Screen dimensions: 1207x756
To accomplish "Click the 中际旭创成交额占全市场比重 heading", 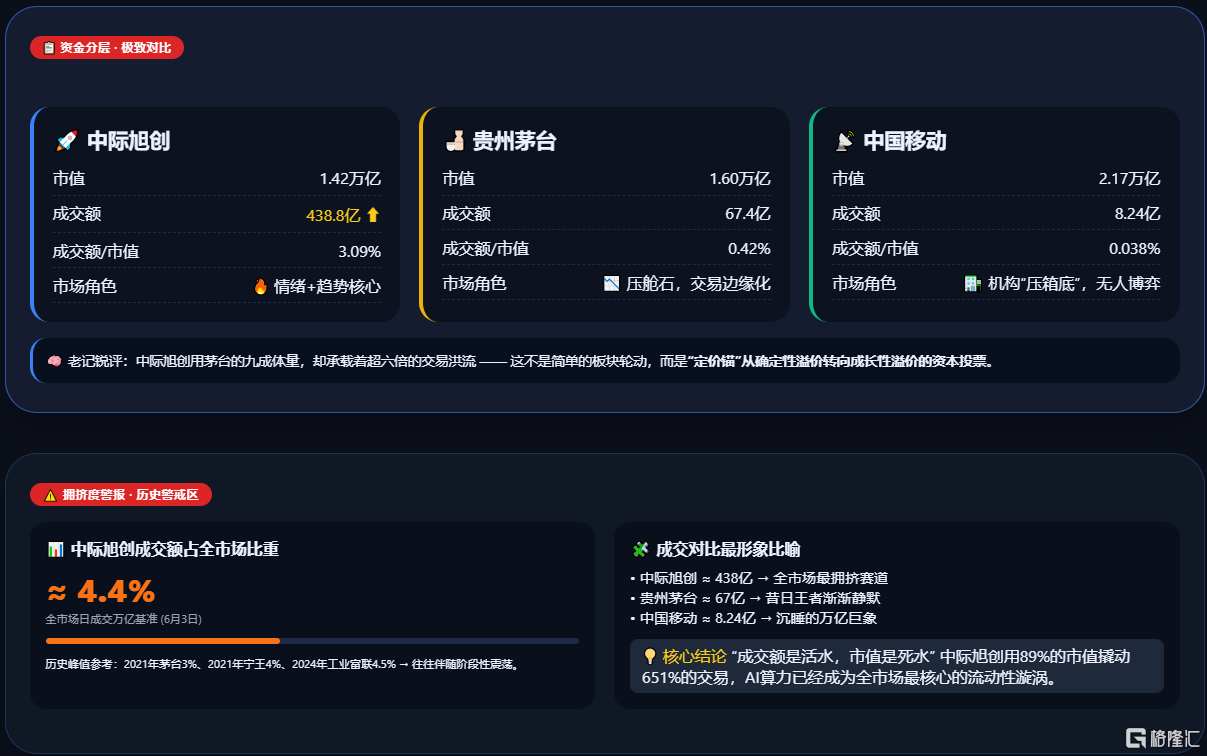I will click(175, 549).
